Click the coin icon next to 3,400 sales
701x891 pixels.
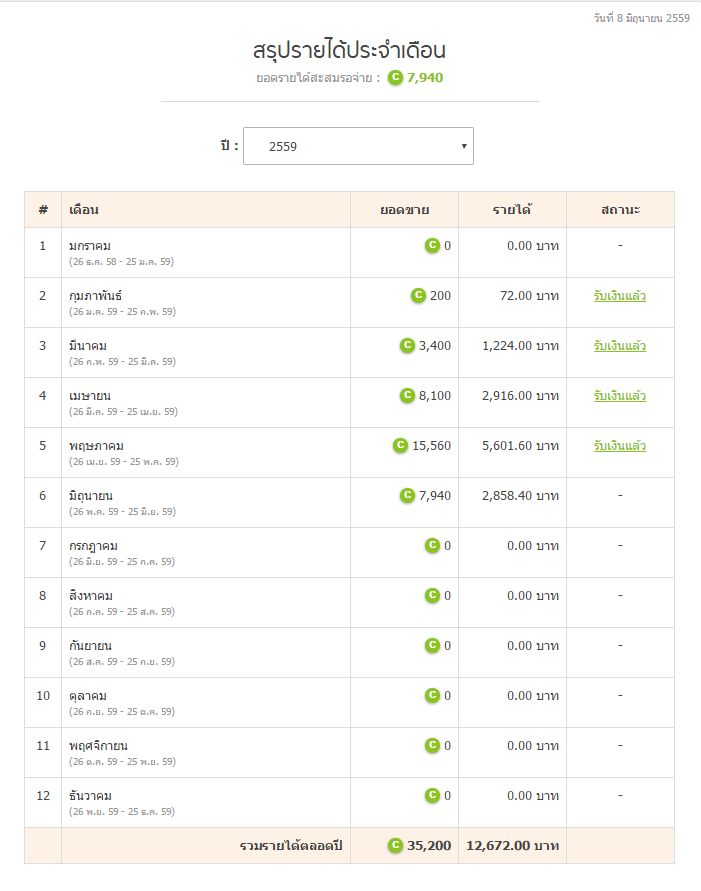pos(407,346)
